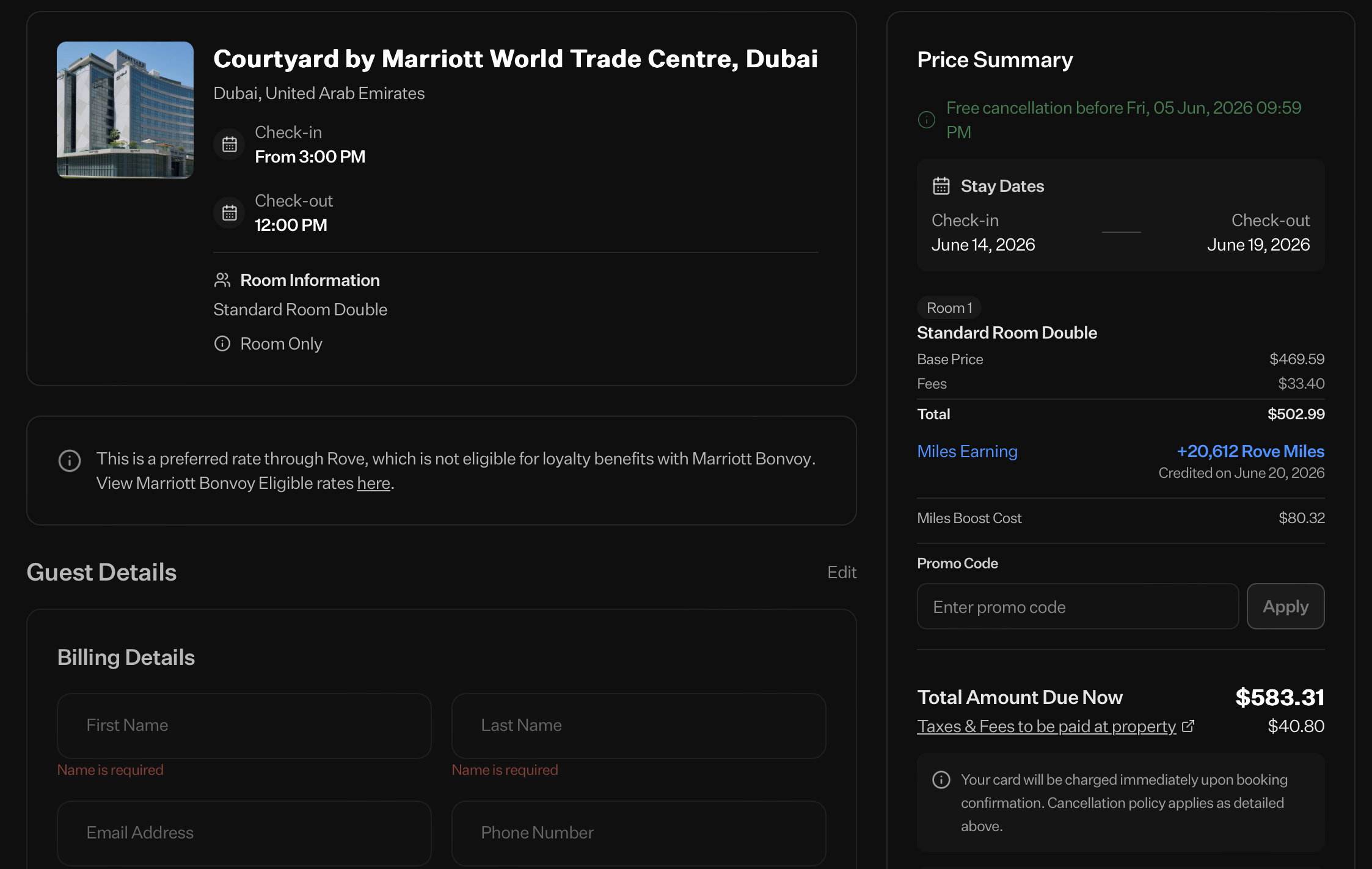Click the Courtyard by Marriott hotel photo
Viewport: 1372px width, 869px height.
(x=125, y=110)
